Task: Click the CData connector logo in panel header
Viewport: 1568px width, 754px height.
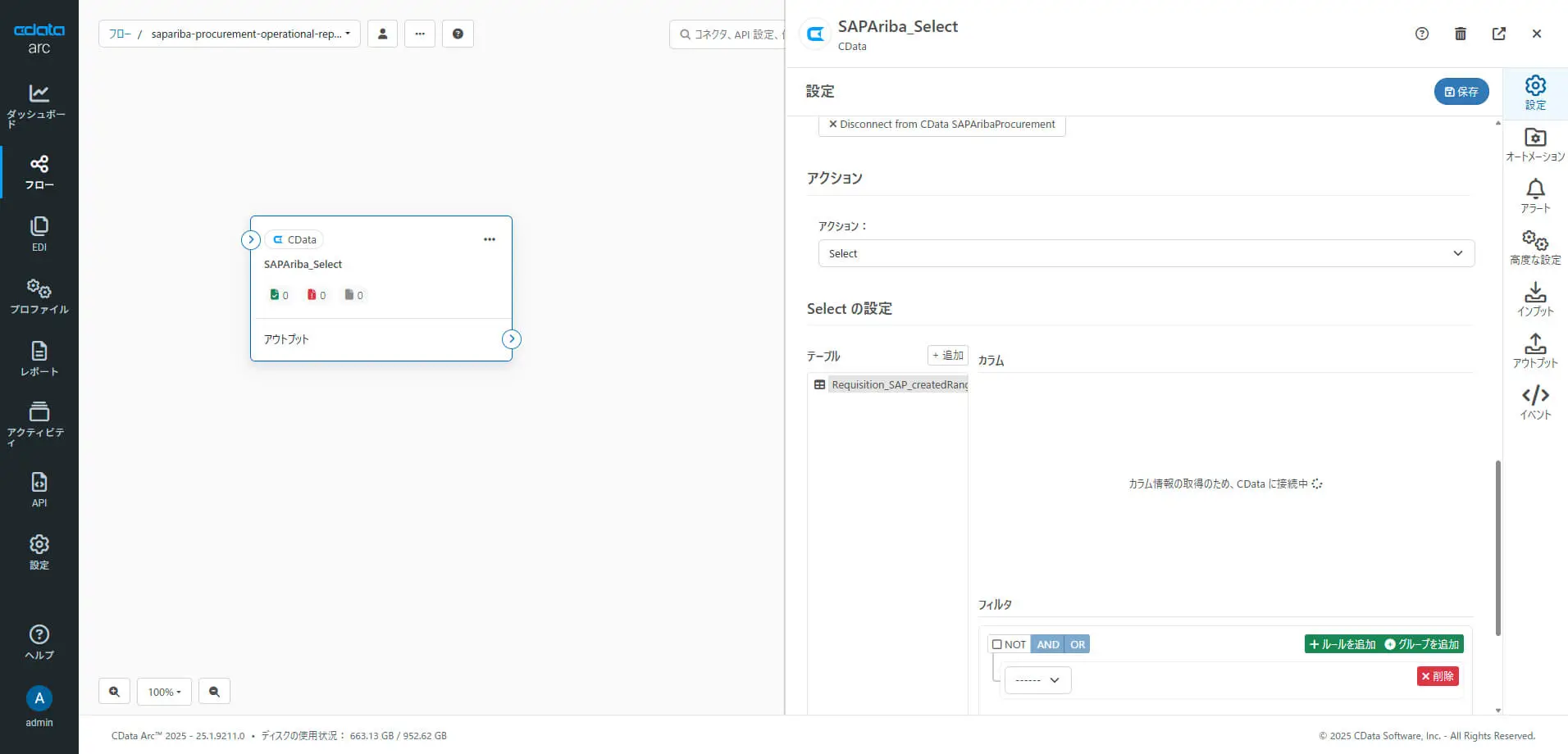Action: [x=816, y=34]
